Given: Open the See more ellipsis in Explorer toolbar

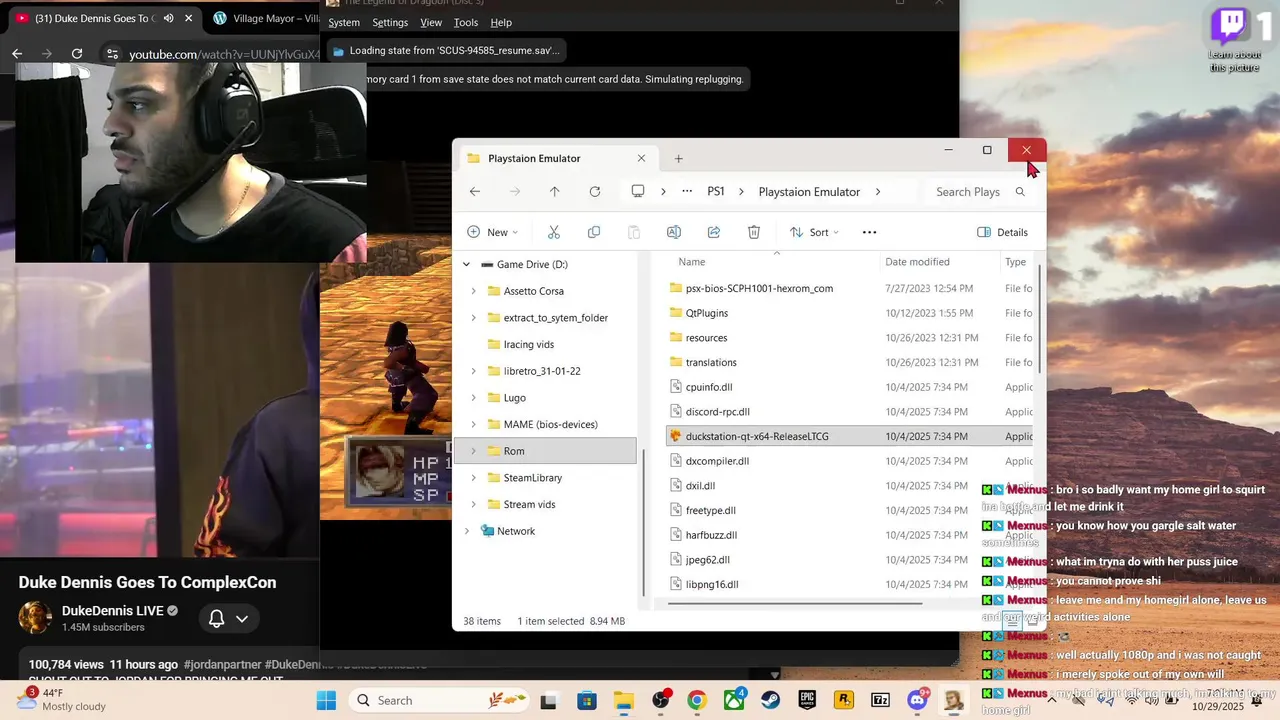Looking at the screenshot, I should pos(869,232).
